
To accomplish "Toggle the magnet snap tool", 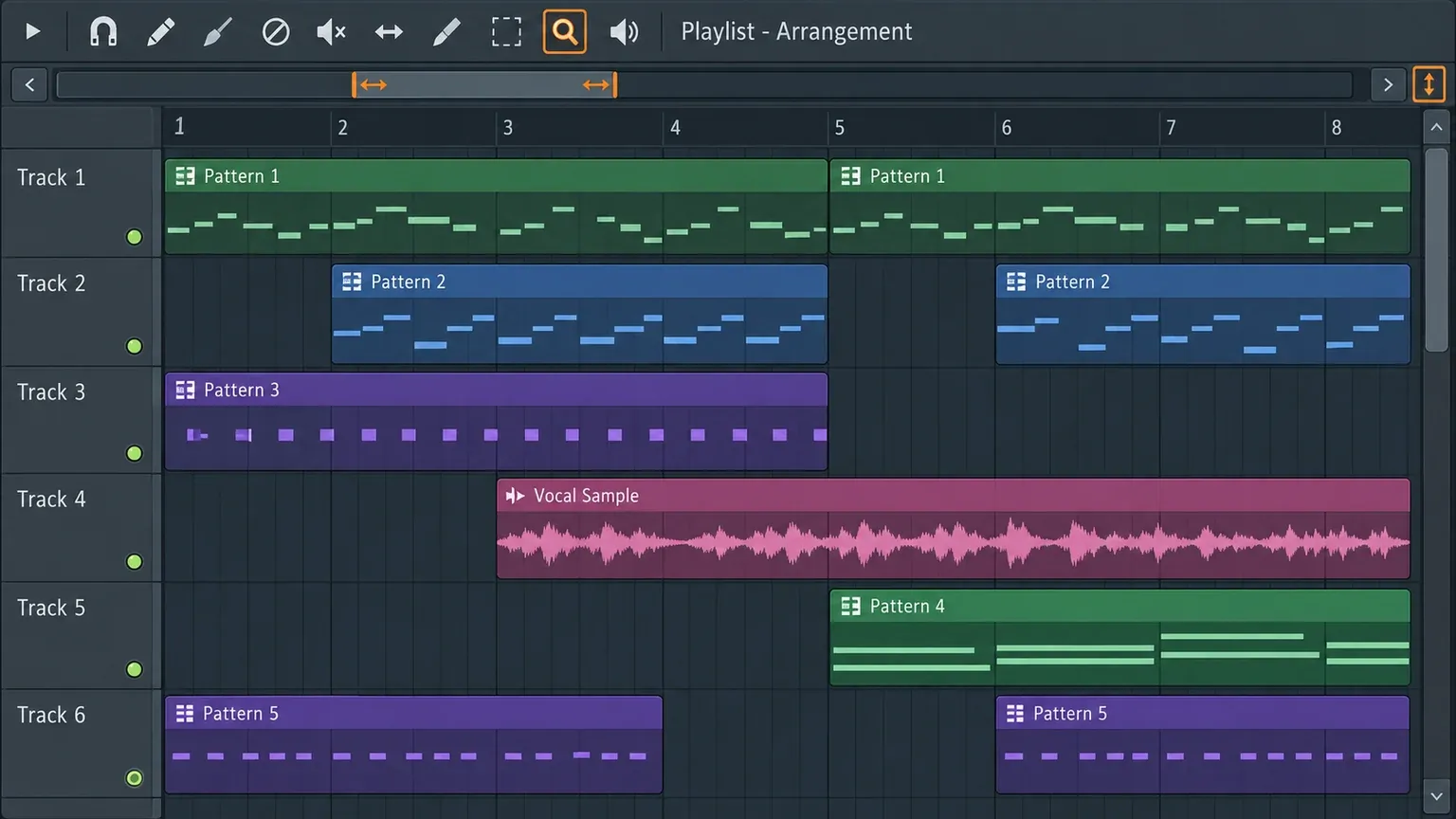I will pyautogui.click(x=103, y=31).
